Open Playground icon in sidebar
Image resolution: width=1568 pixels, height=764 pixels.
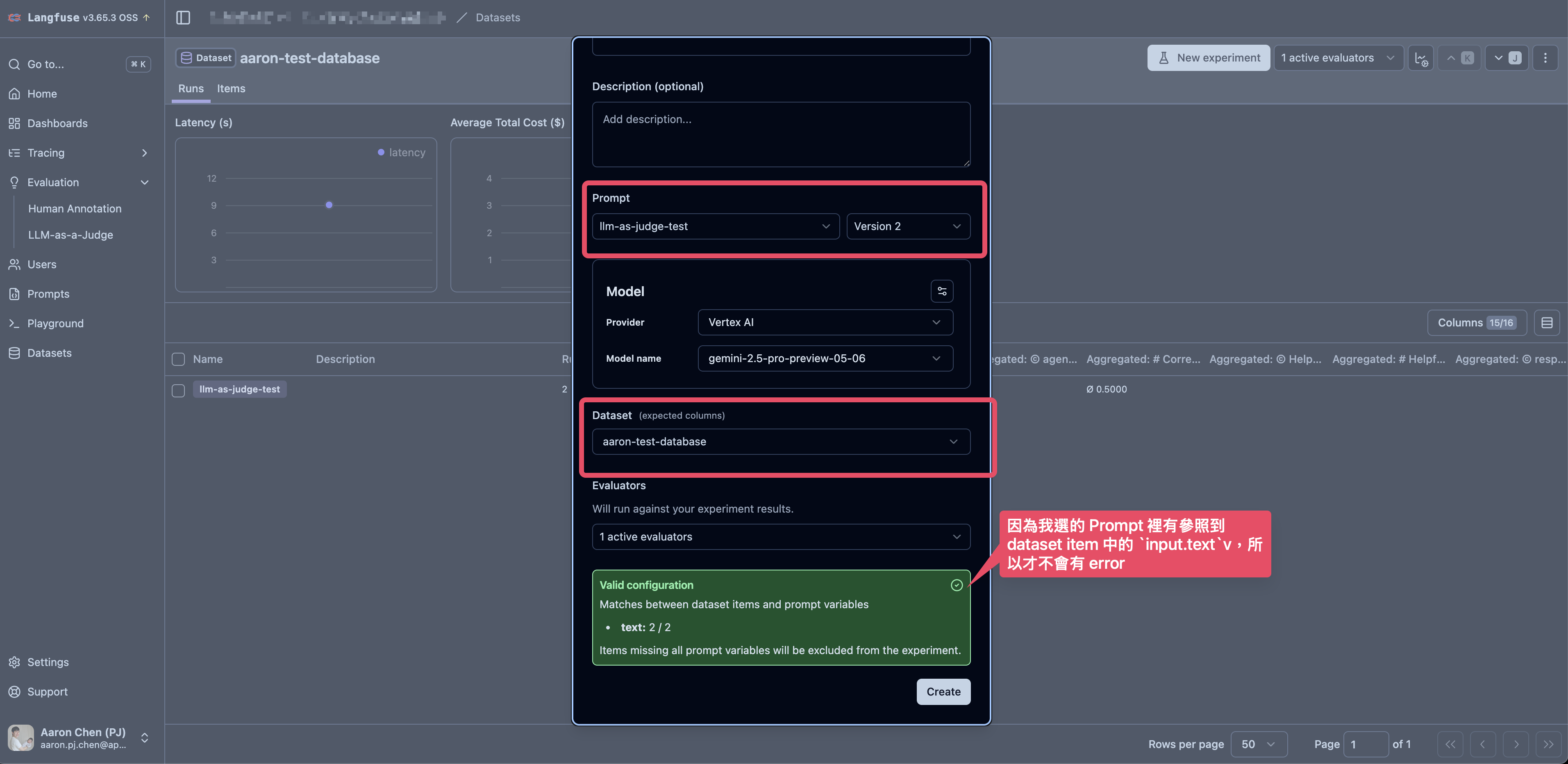(15, 324)
